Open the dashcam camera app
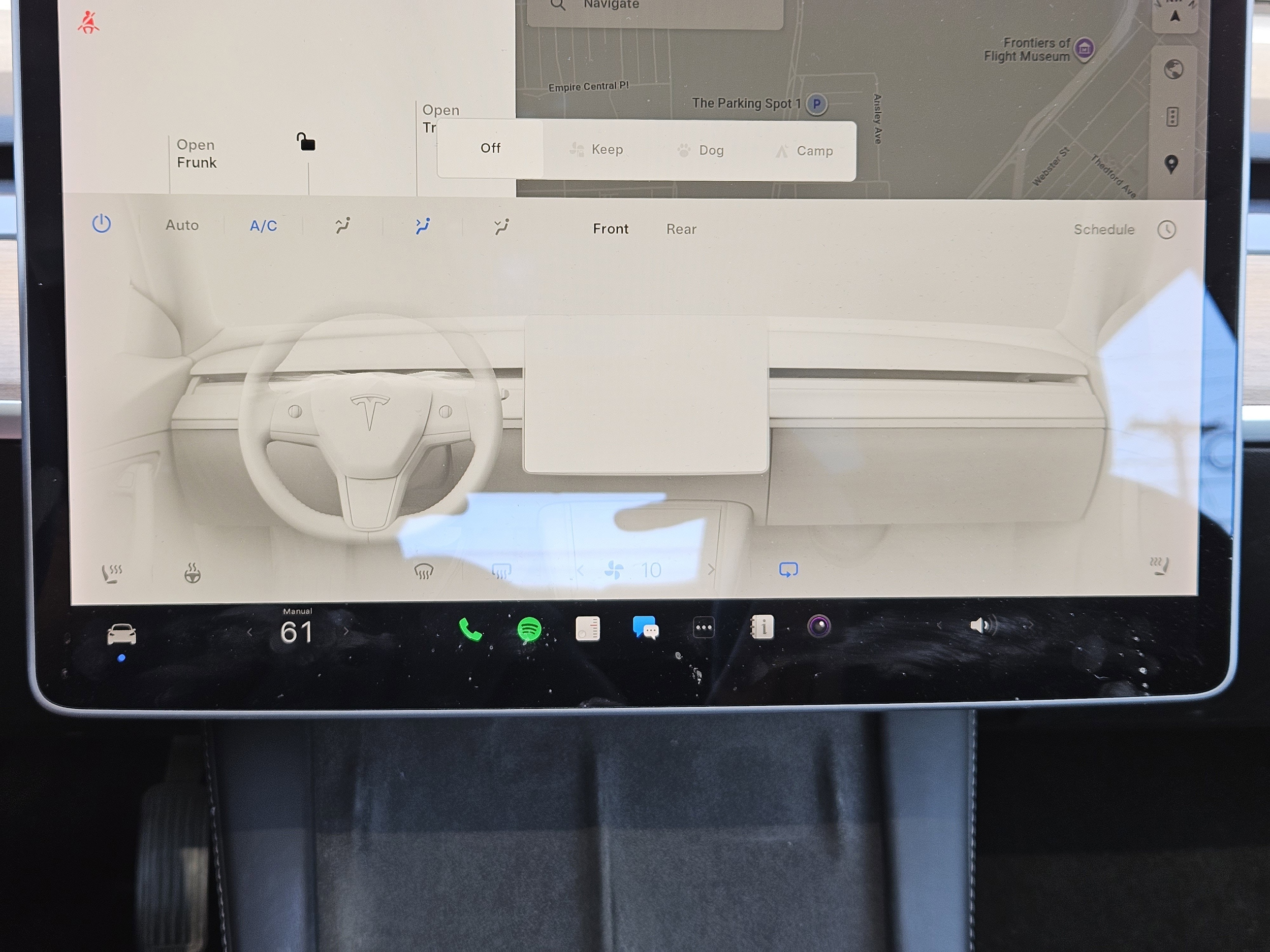Viewport: 1270px width, 952px height. coord(819,626)
